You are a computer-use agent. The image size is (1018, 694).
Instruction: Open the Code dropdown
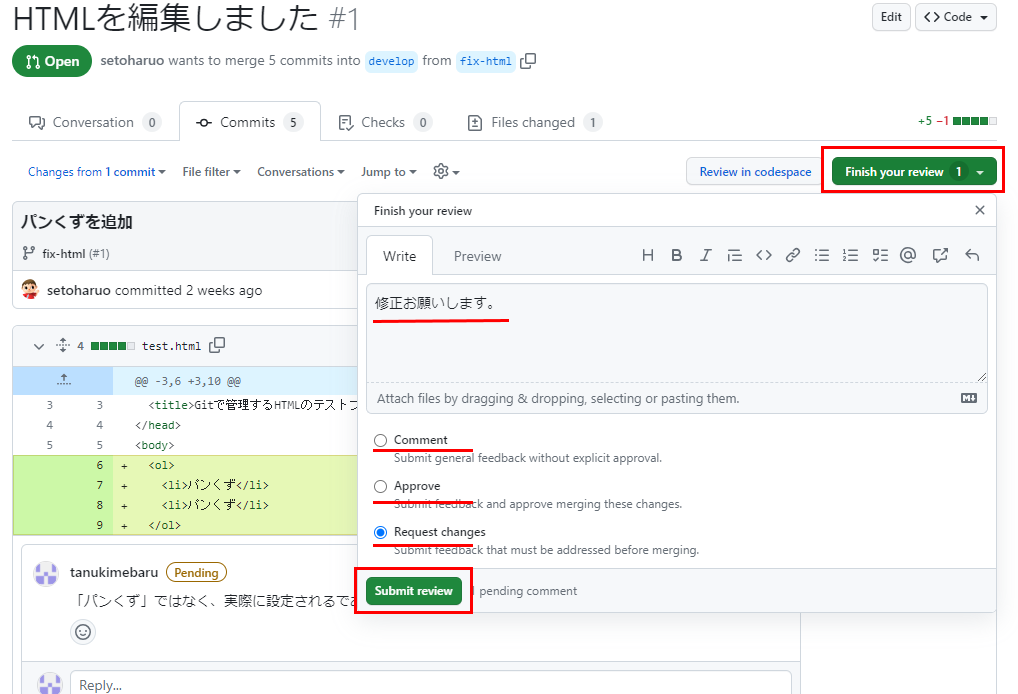956,17
